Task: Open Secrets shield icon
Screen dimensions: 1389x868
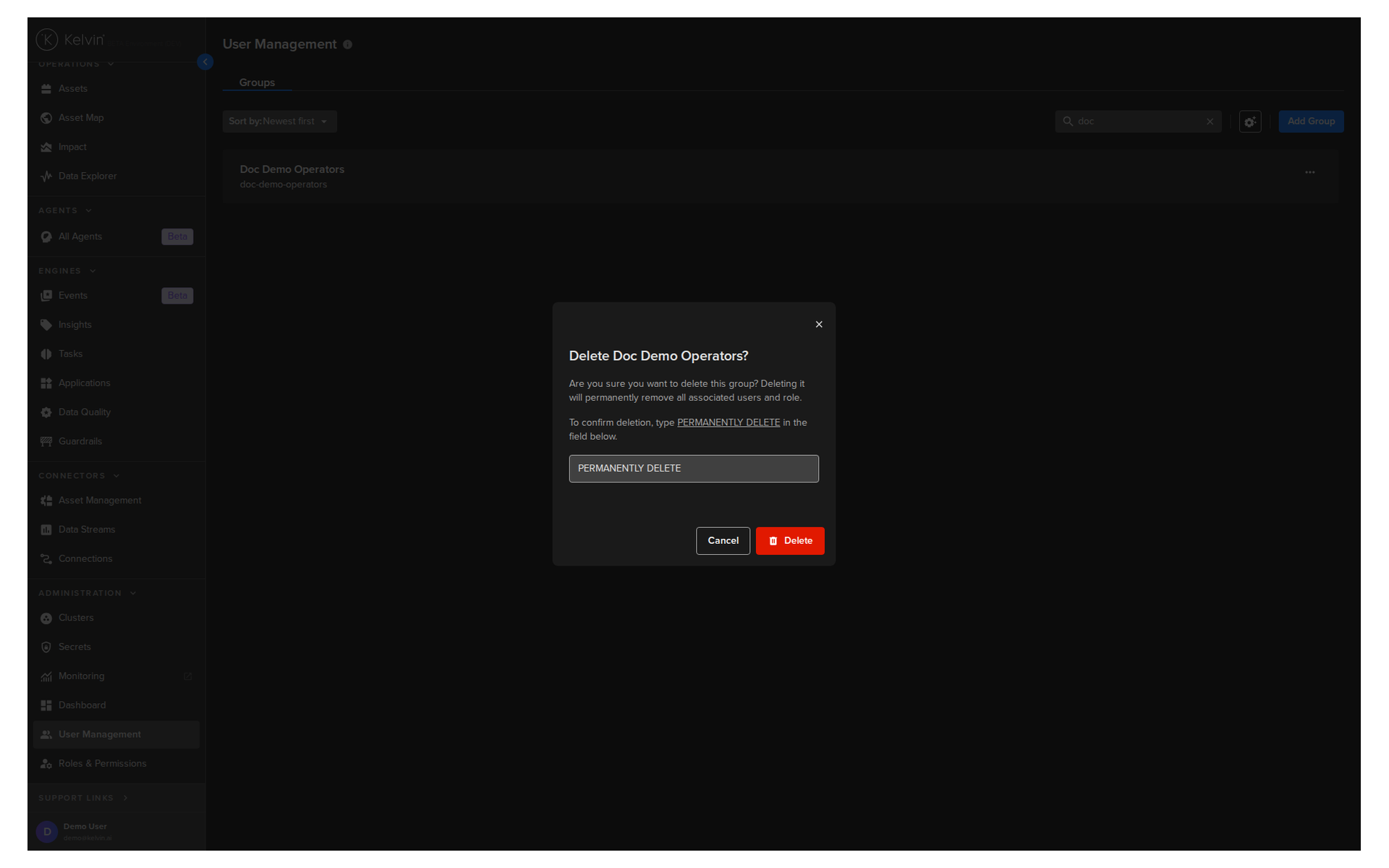Action: click(46, 647)
